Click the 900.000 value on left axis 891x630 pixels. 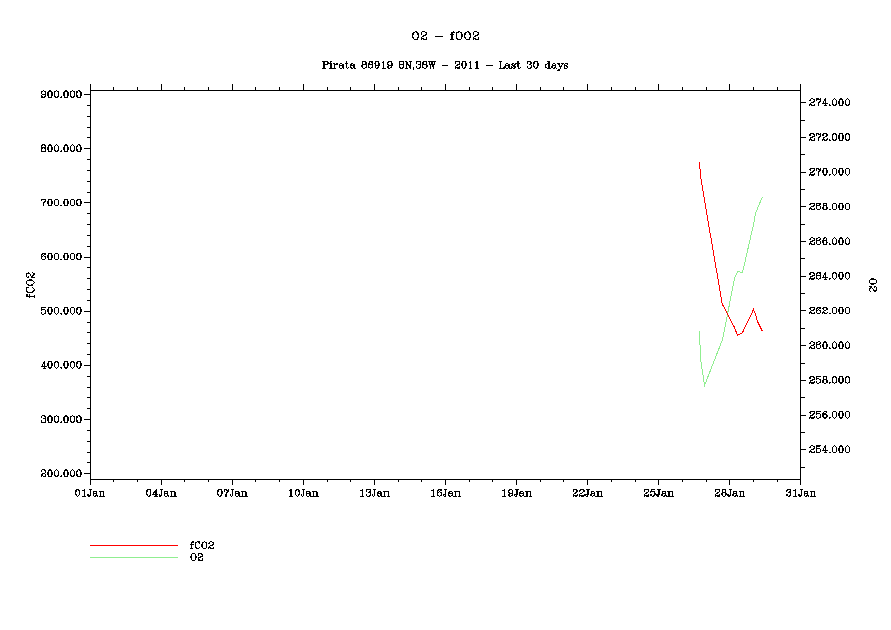pos(61,94)
